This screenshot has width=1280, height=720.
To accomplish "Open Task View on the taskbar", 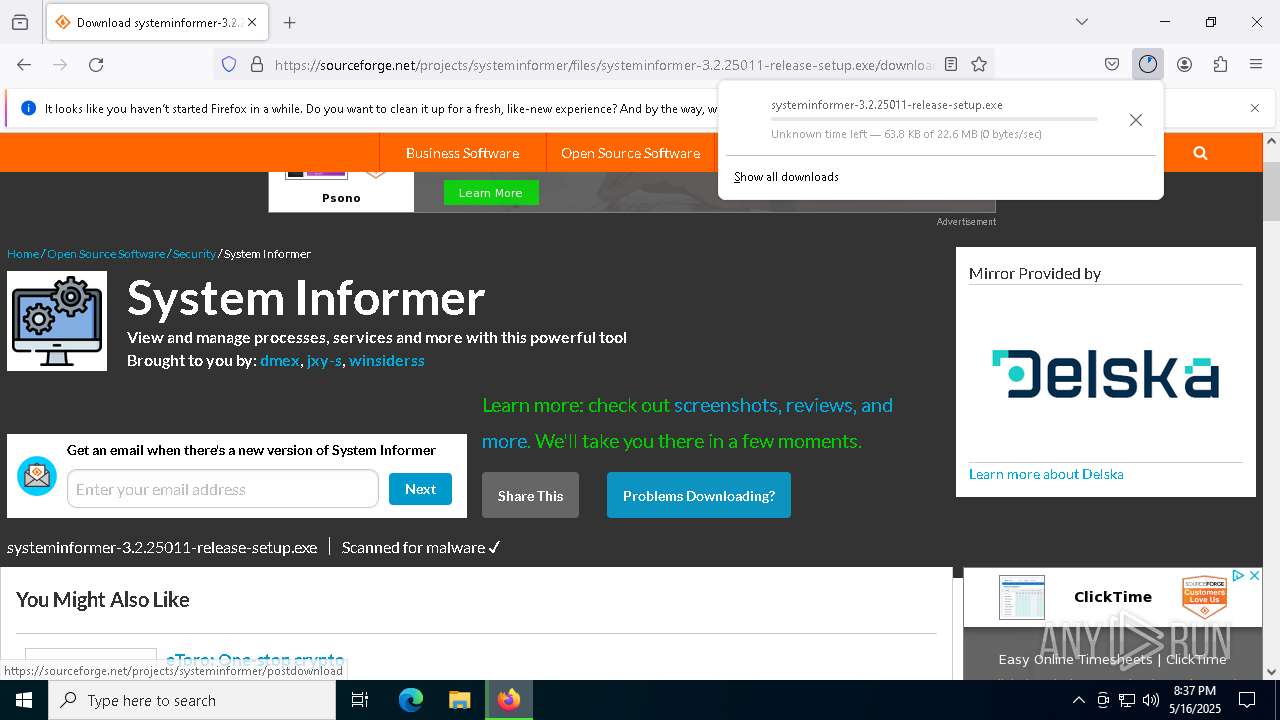I will [360, 700].
